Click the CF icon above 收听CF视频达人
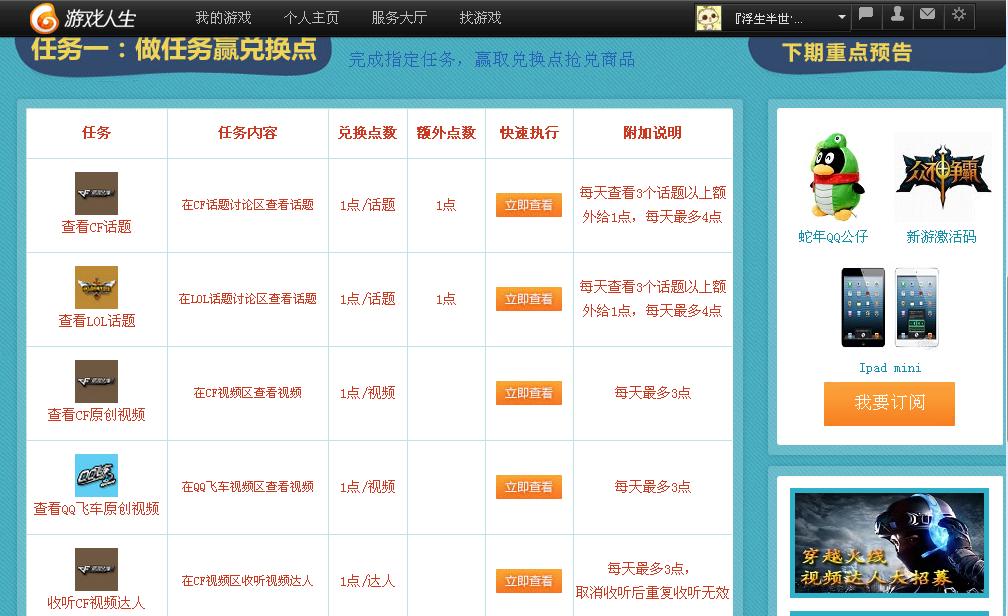This screenshot has height=616, width=1008. coord(96,569)
